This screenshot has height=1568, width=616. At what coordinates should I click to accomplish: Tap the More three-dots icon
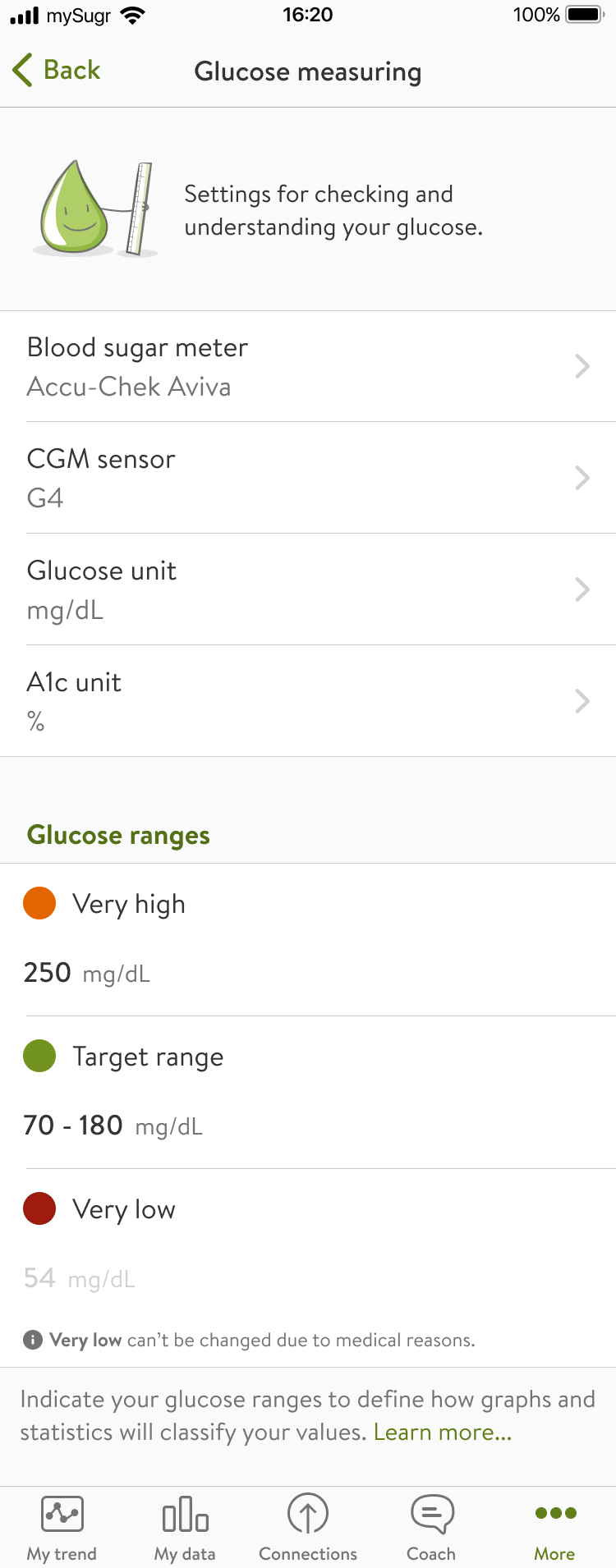[x=555, y=1513]
